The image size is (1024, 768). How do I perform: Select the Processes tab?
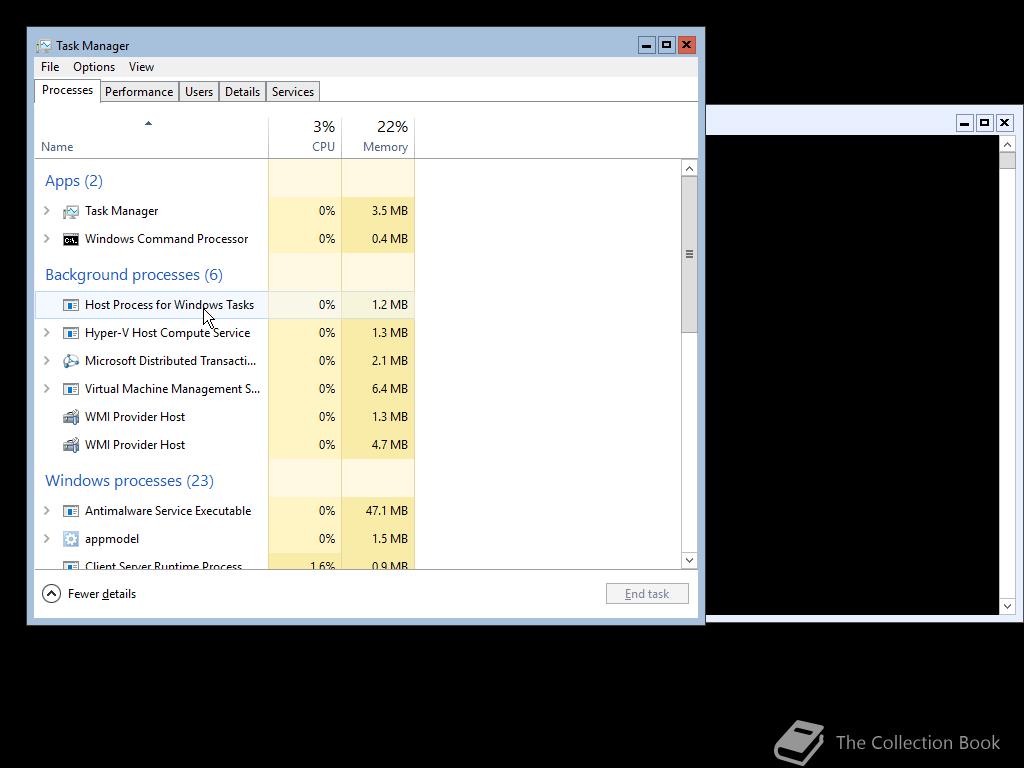pyautogui.click(x=67, y=90)
